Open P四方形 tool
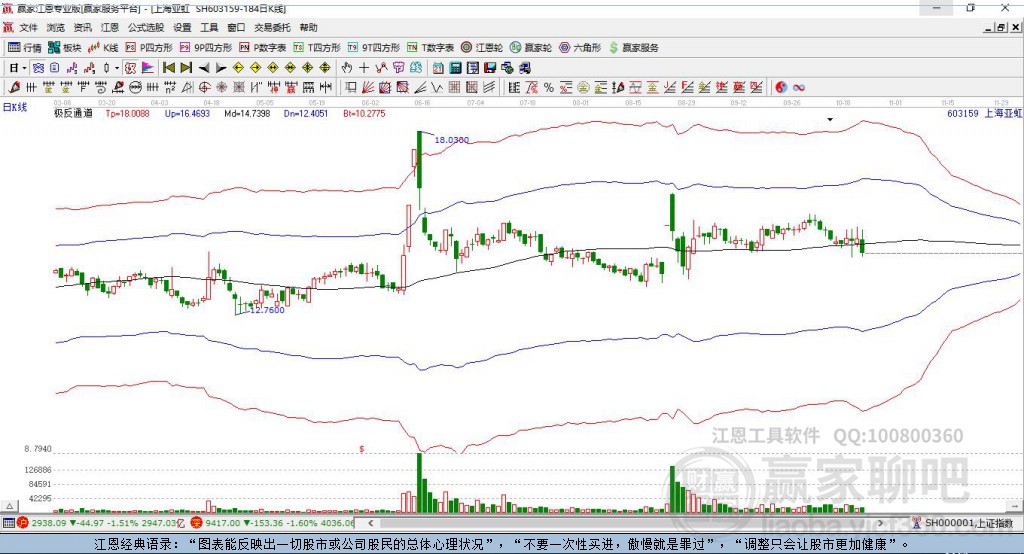Viewport: 1024px width, 554px height. [149, 48]
